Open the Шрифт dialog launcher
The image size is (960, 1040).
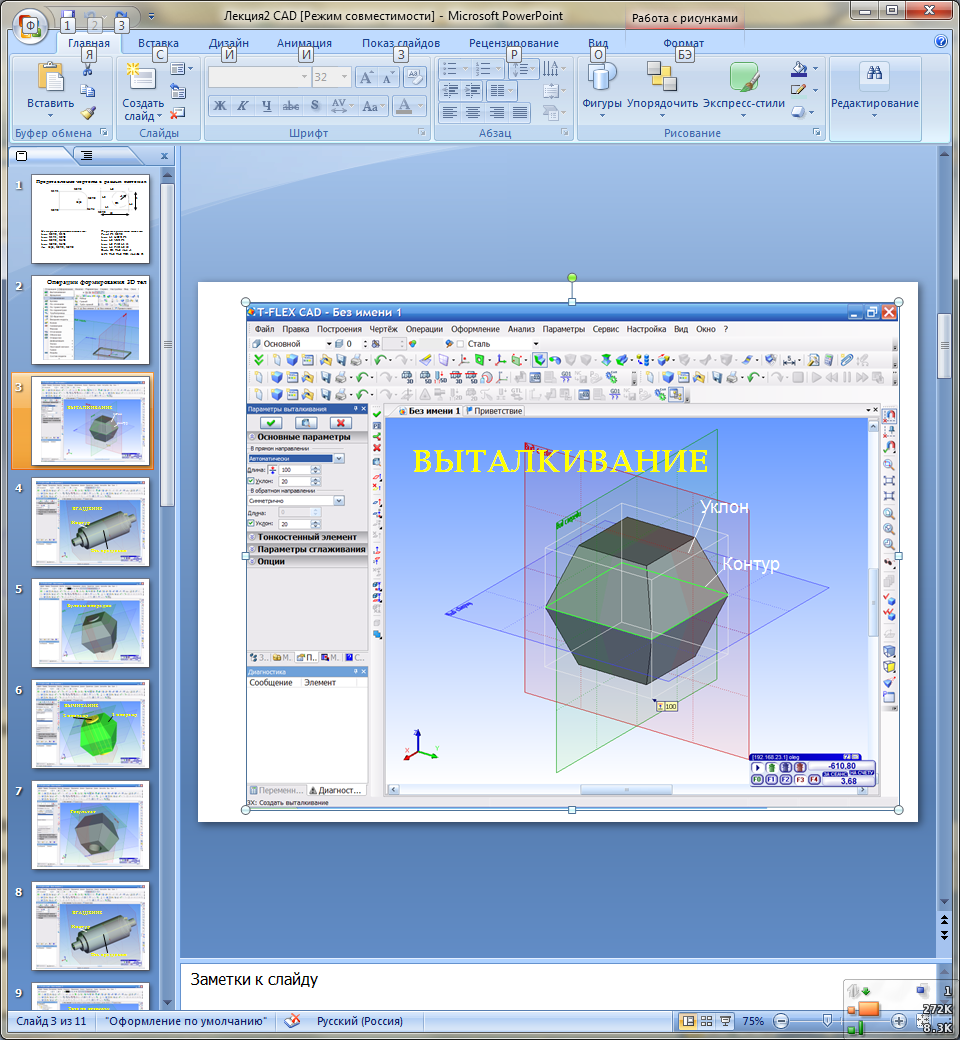422,133
